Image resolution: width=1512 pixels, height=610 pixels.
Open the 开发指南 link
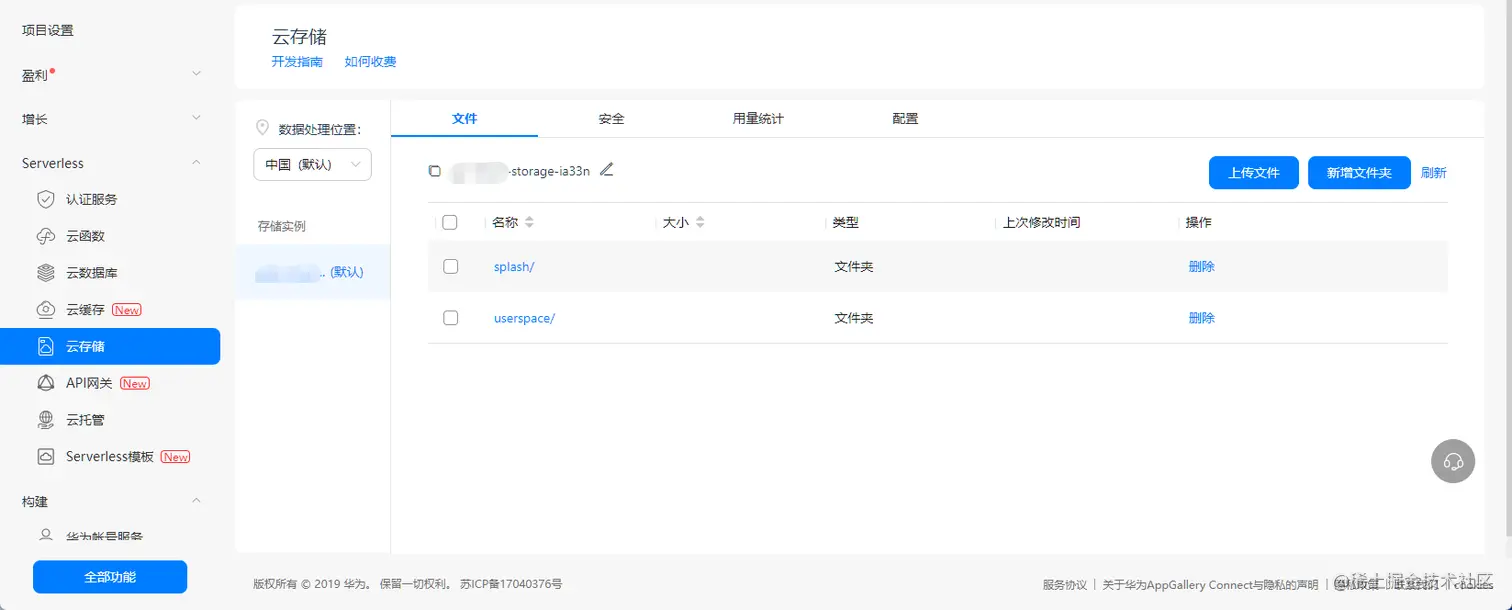coord(296,61)
